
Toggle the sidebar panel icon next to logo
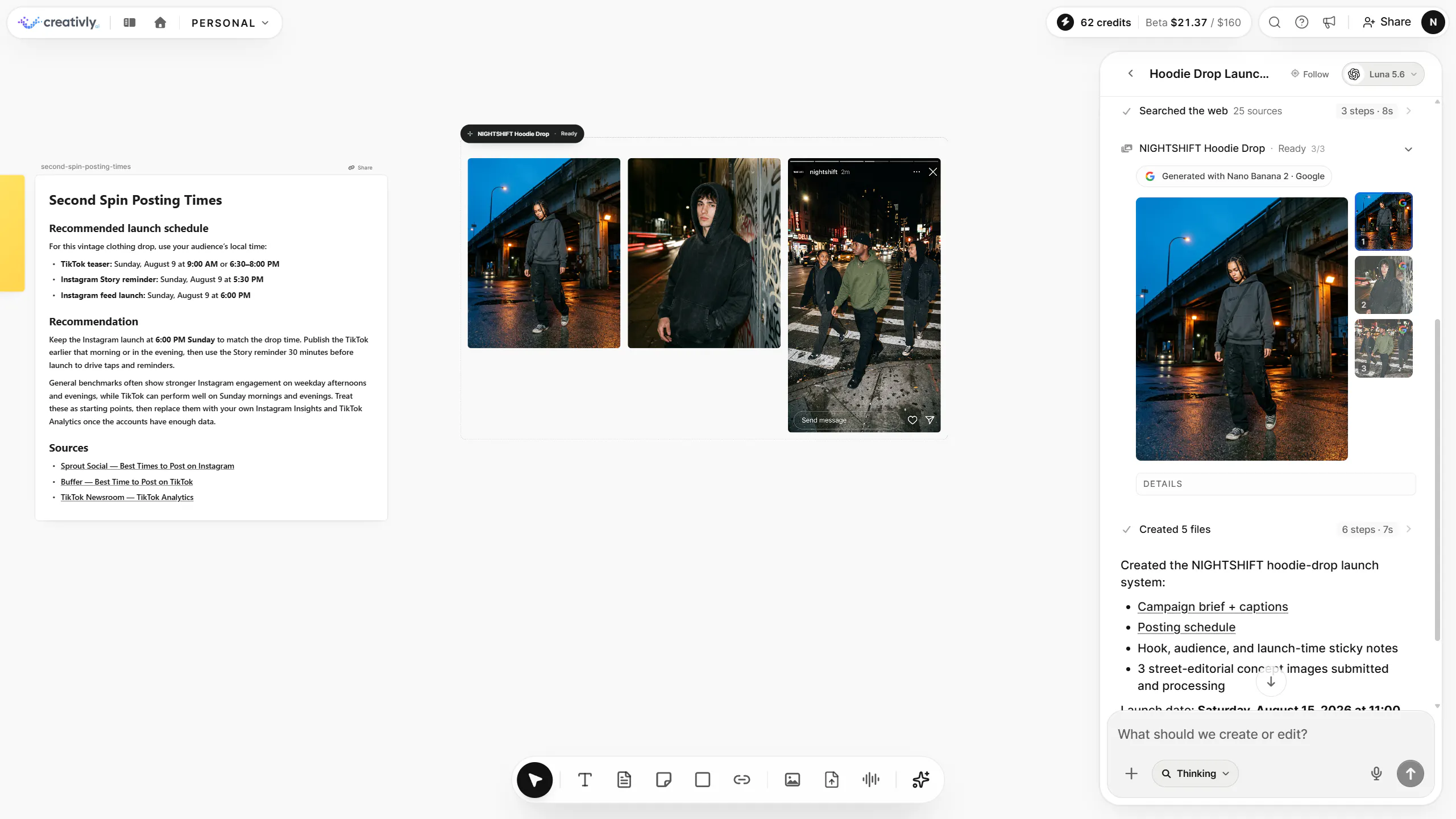130,23
